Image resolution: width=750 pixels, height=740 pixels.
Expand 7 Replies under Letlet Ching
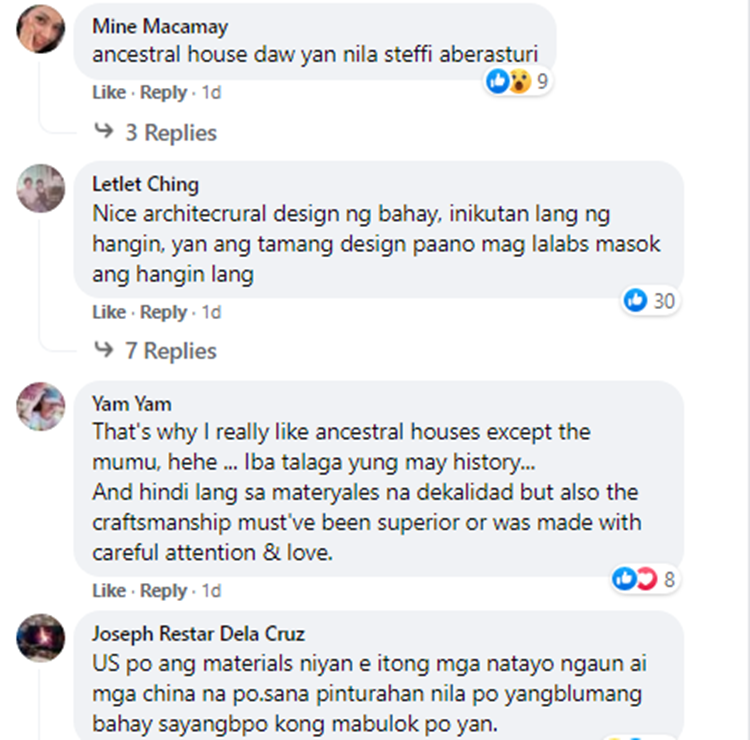(x=171, y=351)
